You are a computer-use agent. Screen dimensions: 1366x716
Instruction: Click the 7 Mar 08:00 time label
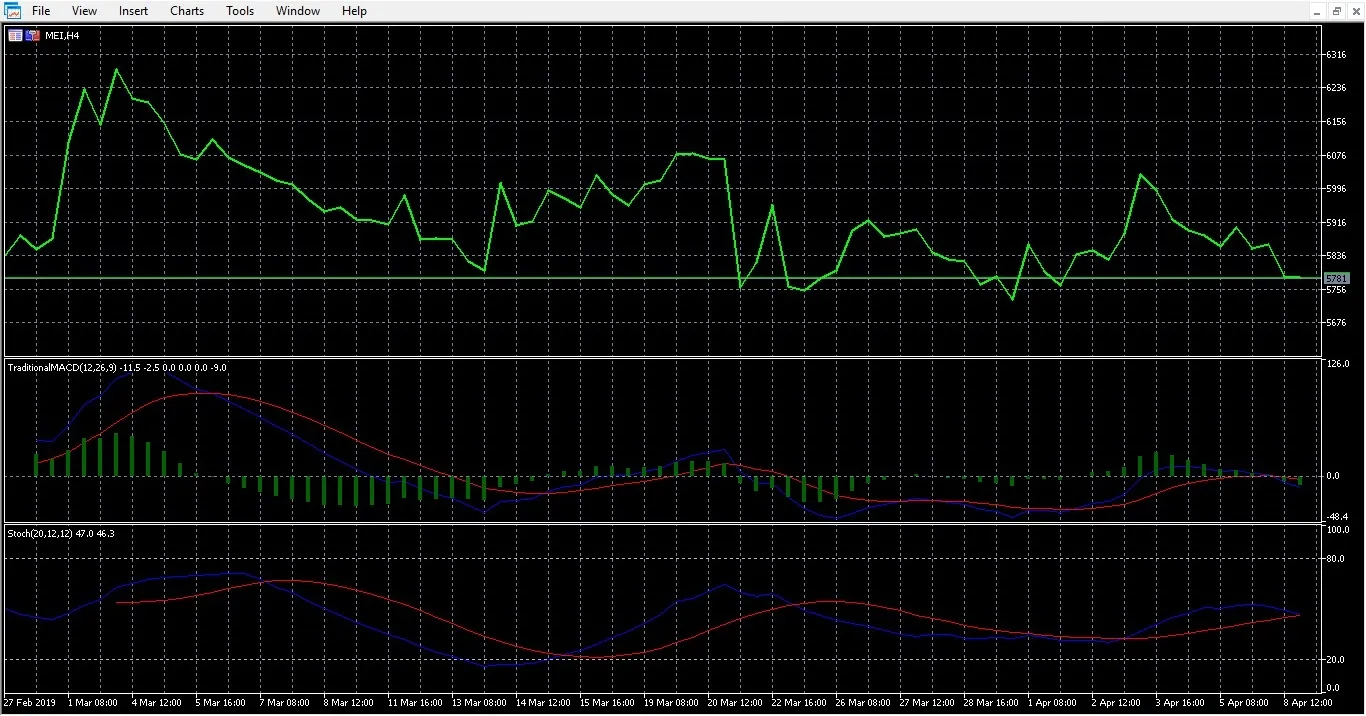(283, 703)
